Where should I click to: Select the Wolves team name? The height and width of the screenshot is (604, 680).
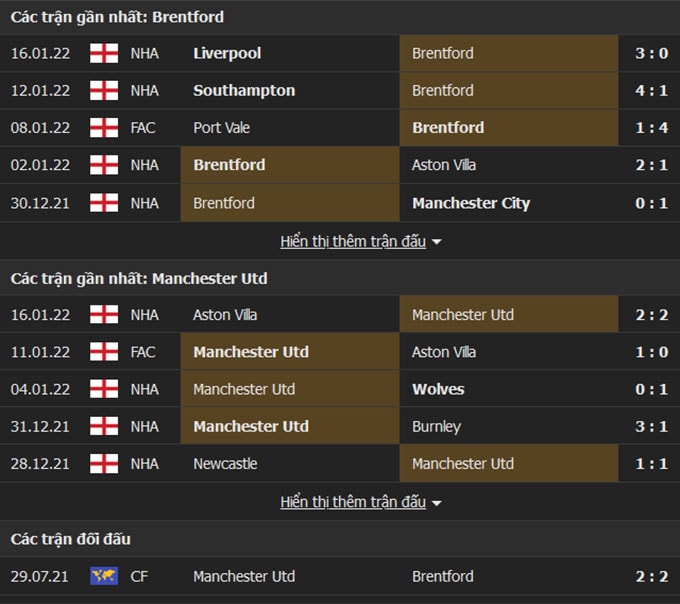click(x=438, y=389)
